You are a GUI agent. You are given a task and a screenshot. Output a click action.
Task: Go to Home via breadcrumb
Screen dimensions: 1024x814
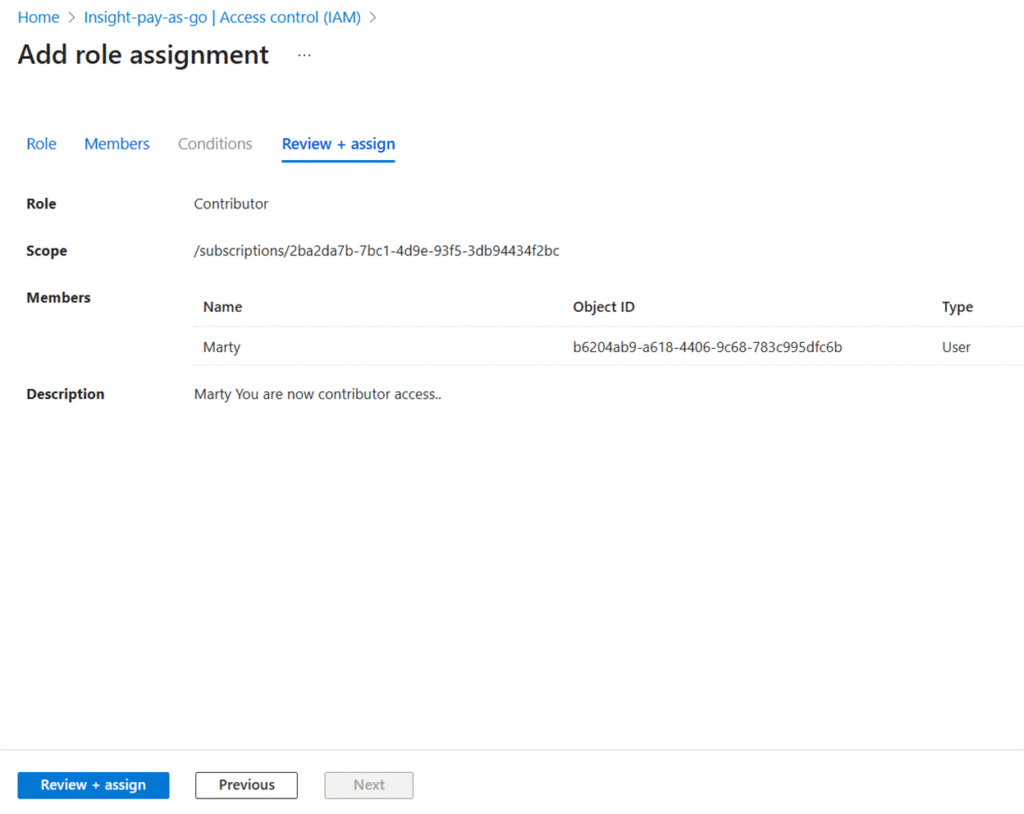point(38,18)
